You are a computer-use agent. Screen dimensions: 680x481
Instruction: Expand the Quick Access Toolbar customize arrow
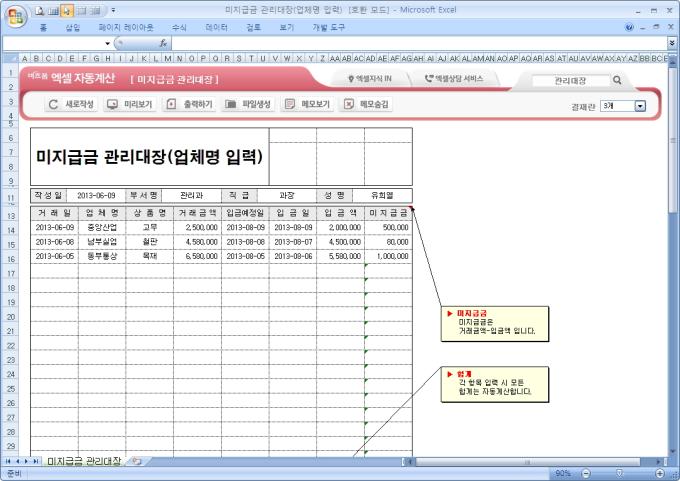pyautogui.click(x=114, y=9)
